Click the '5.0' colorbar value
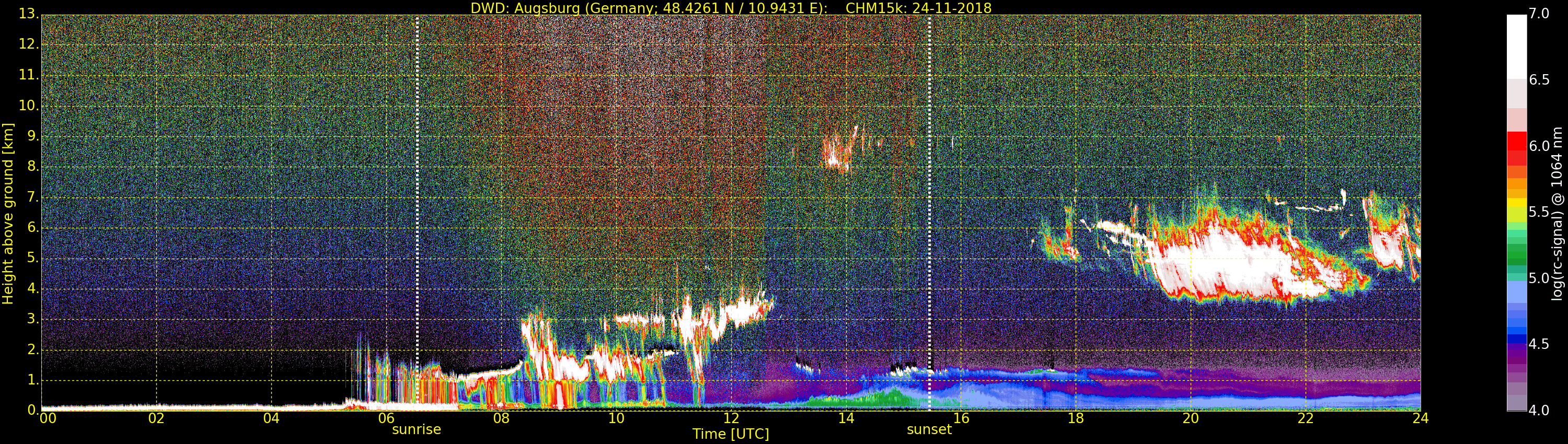This screenshot has height=444, width=1568. (1539, 278)
